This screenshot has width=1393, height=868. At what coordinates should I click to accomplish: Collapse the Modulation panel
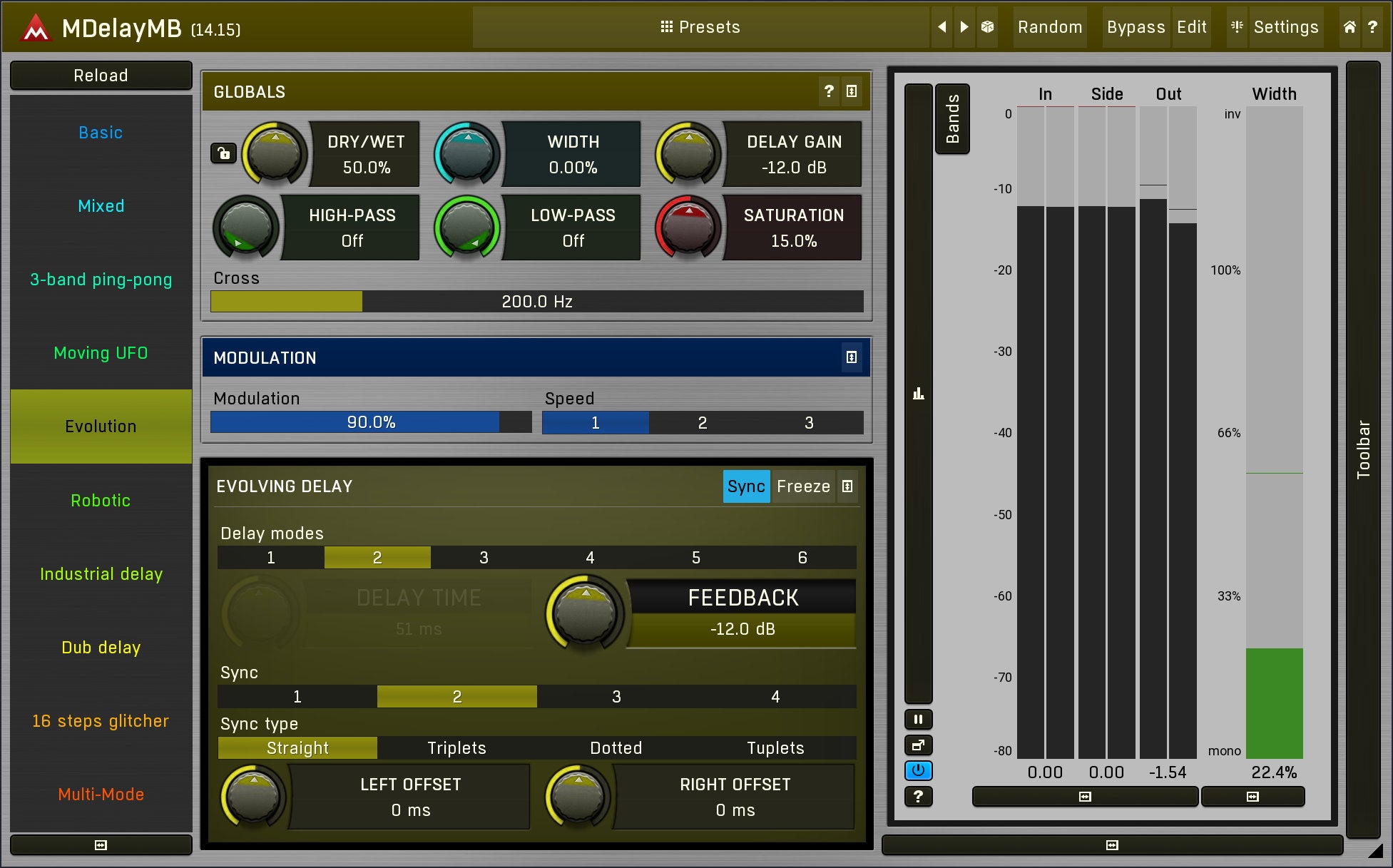[852, 357]
